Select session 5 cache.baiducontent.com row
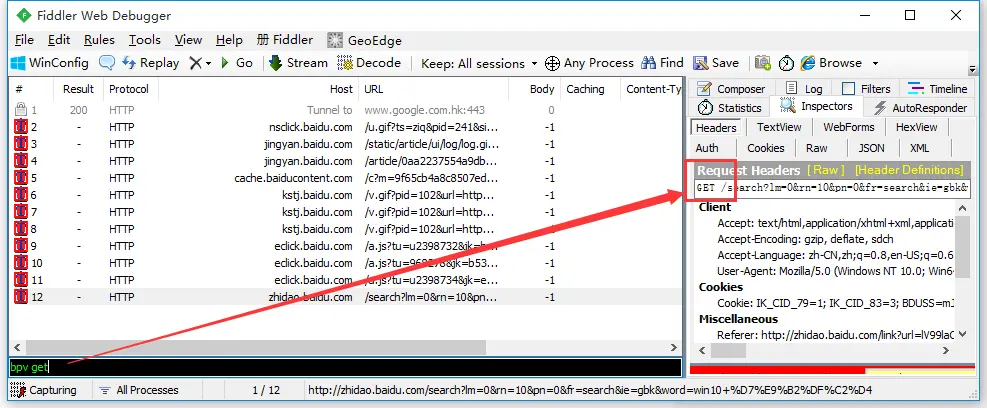The image size is (987, 408). 345,178
